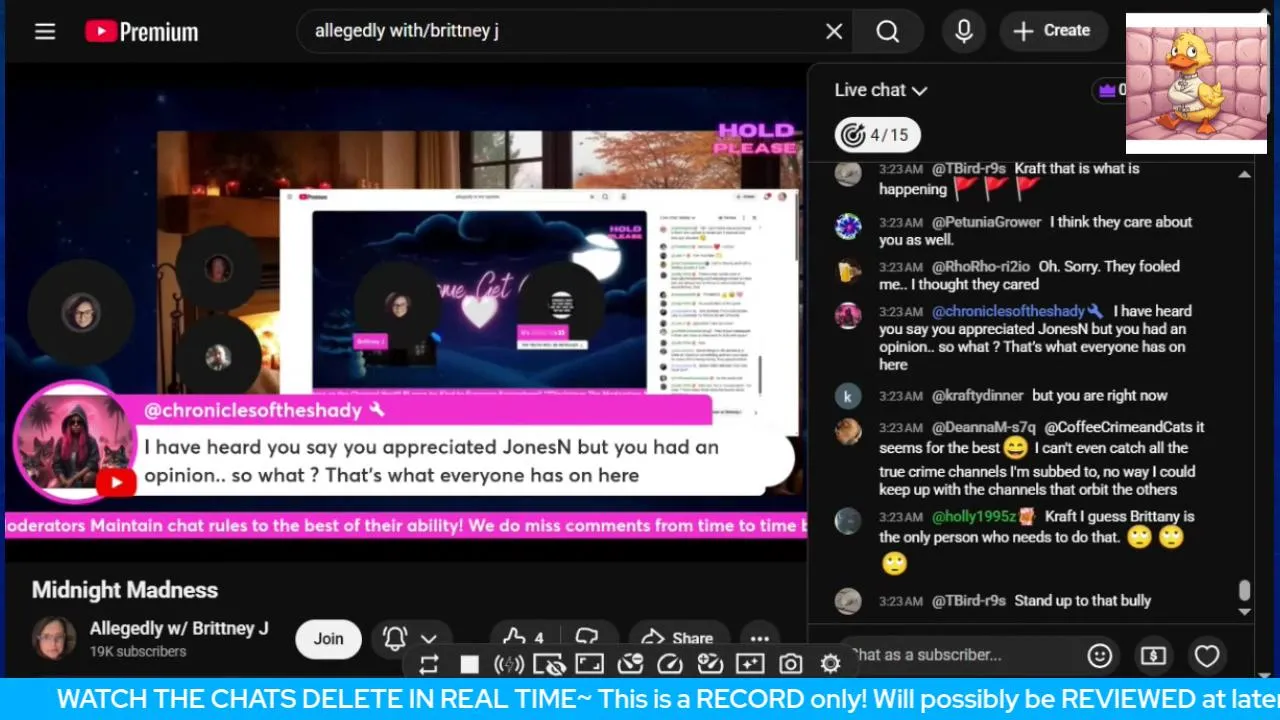Start voice search with microphone
Viewport: 1280px width, 720px height.
point(964,31)
